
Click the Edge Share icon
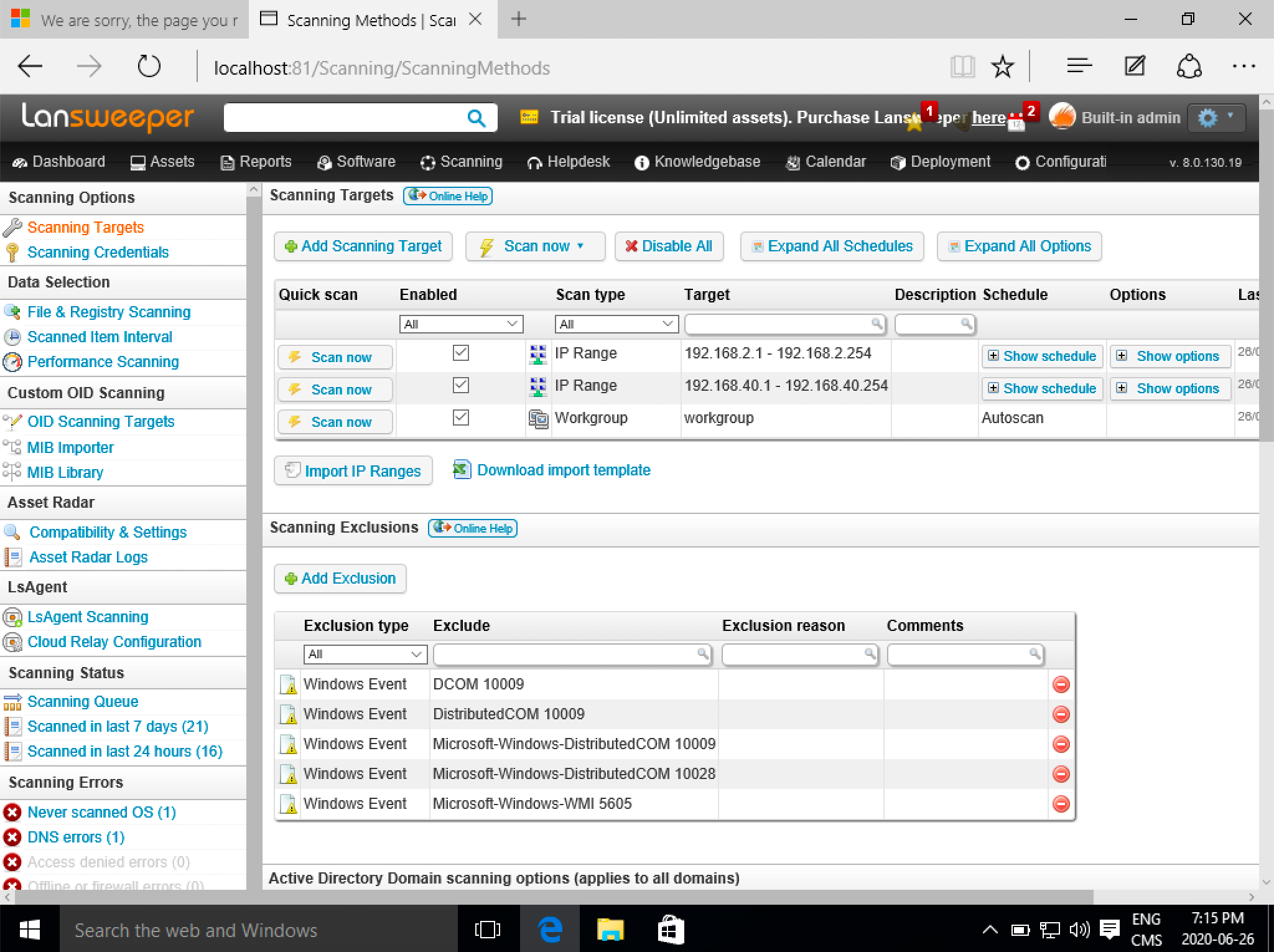click(x=1189, y=66)
